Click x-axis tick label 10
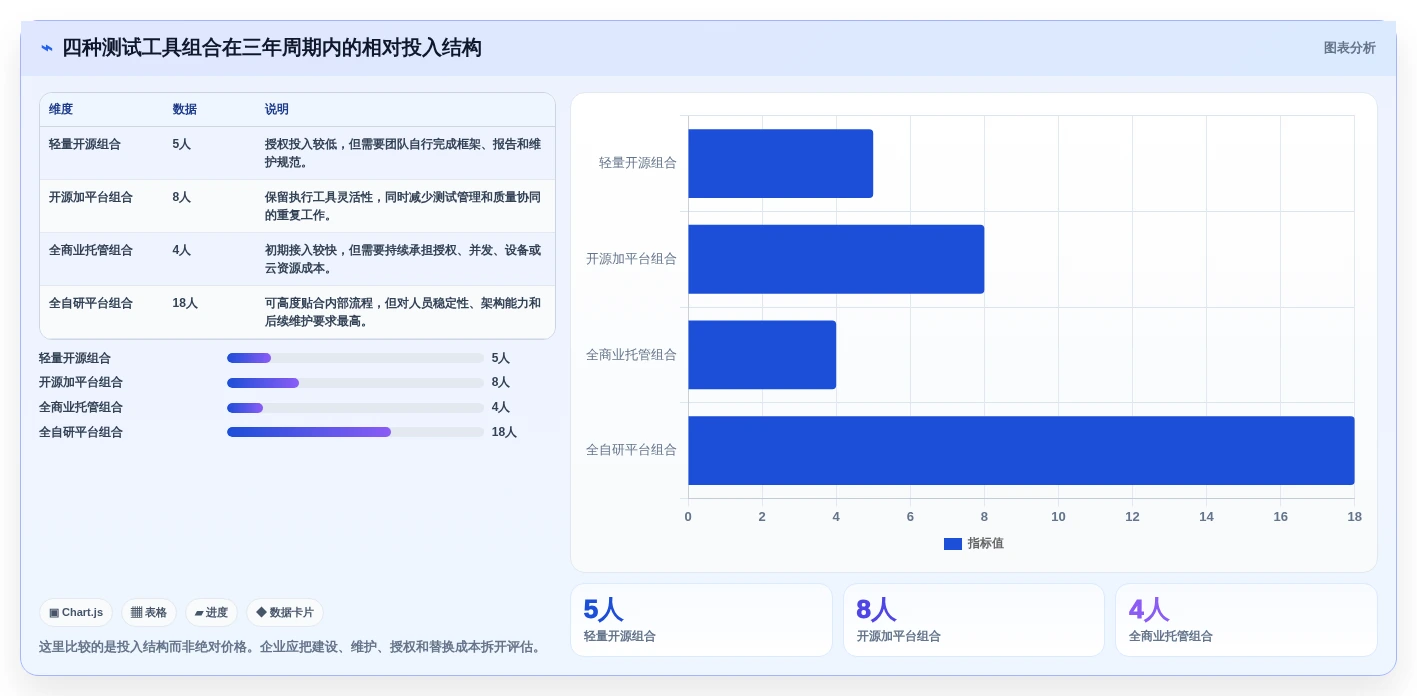Image resolution: width=1417 pixels, height=696 pixels. [x=1058, y=517]
